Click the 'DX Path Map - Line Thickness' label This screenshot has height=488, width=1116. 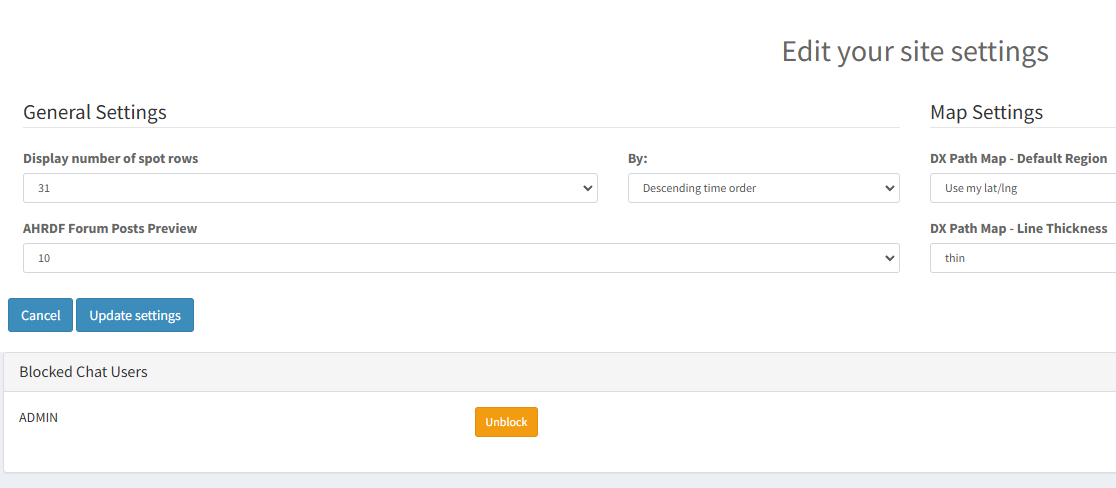[1018, 228]
